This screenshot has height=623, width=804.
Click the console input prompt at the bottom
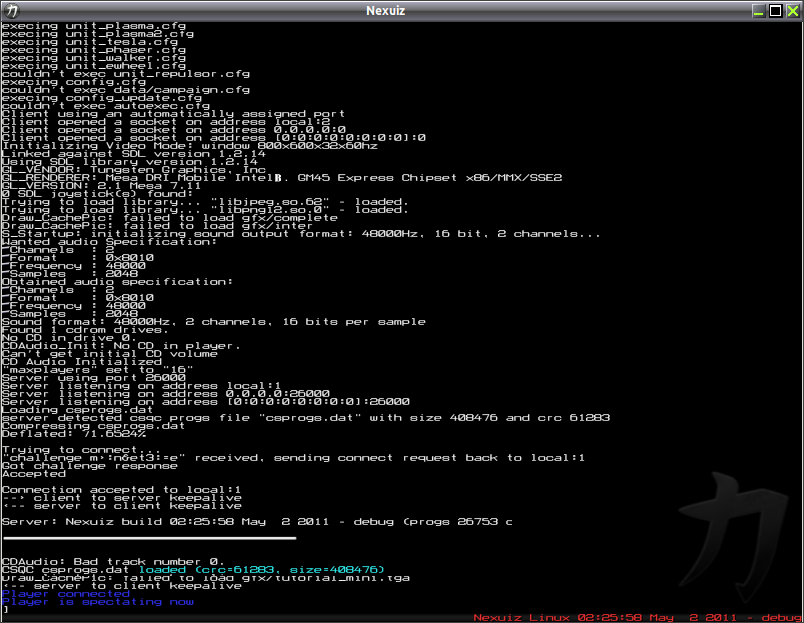click(x=5, y=610)
